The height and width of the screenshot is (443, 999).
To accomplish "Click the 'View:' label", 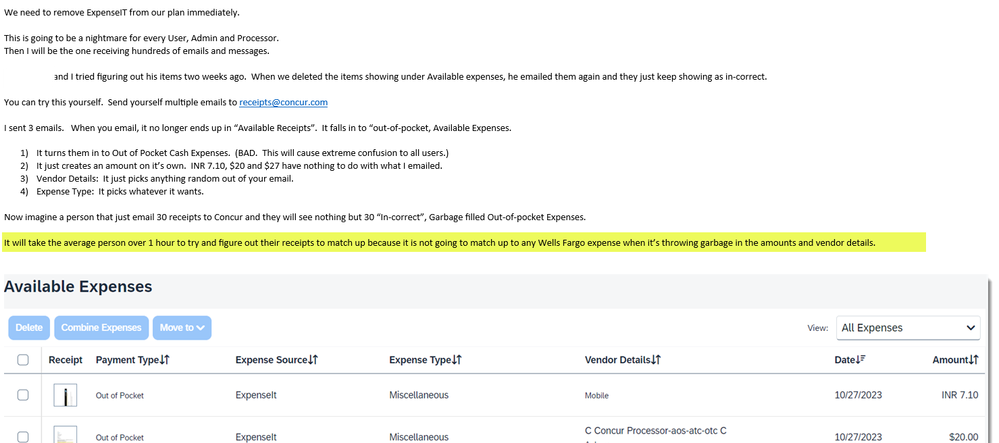I will point(817,328).
